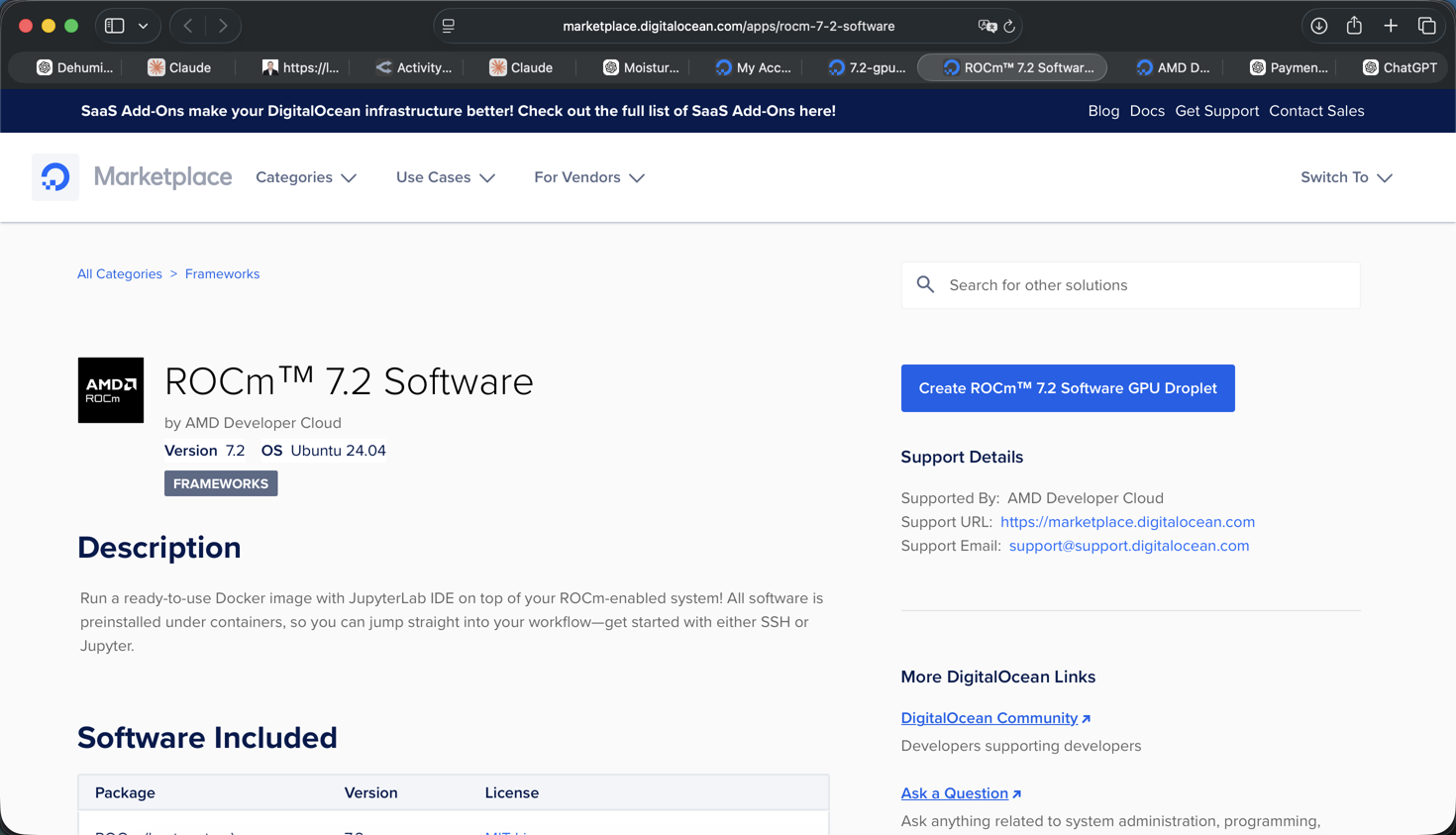The height and width of the screenshot is (835, 1456).
Task: Click the address bar URL field
Action: click(728, 26)
